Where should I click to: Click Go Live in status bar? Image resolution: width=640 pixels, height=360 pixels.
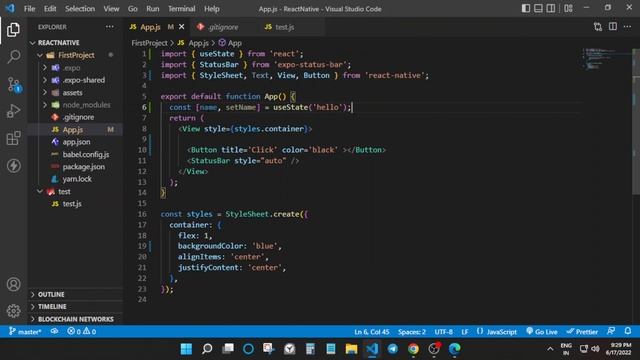click(x=542, y=332)
